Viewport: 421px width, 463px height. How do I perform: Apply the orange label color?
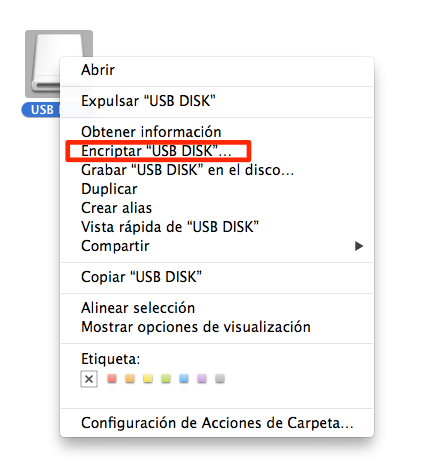[130, 379]
